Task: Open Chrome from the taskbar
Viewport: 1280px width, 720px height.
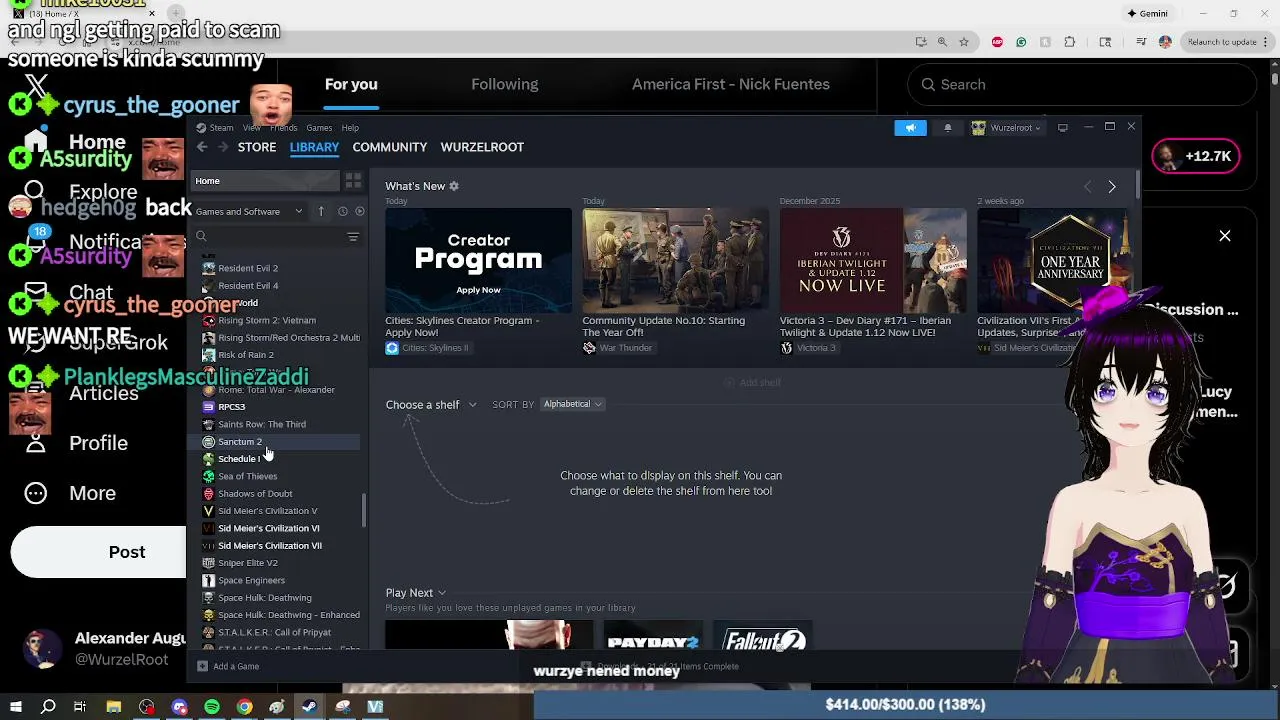Action: tap(244, 707)
